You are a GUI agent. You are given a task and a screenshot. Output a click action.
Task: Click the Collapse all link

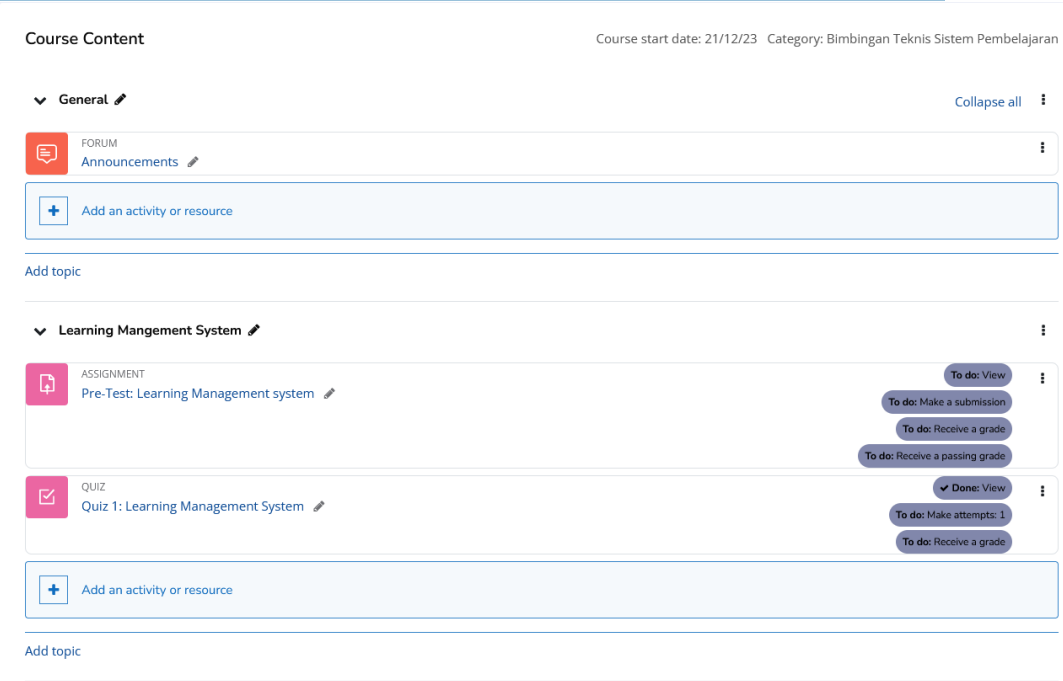coord(987,102)
